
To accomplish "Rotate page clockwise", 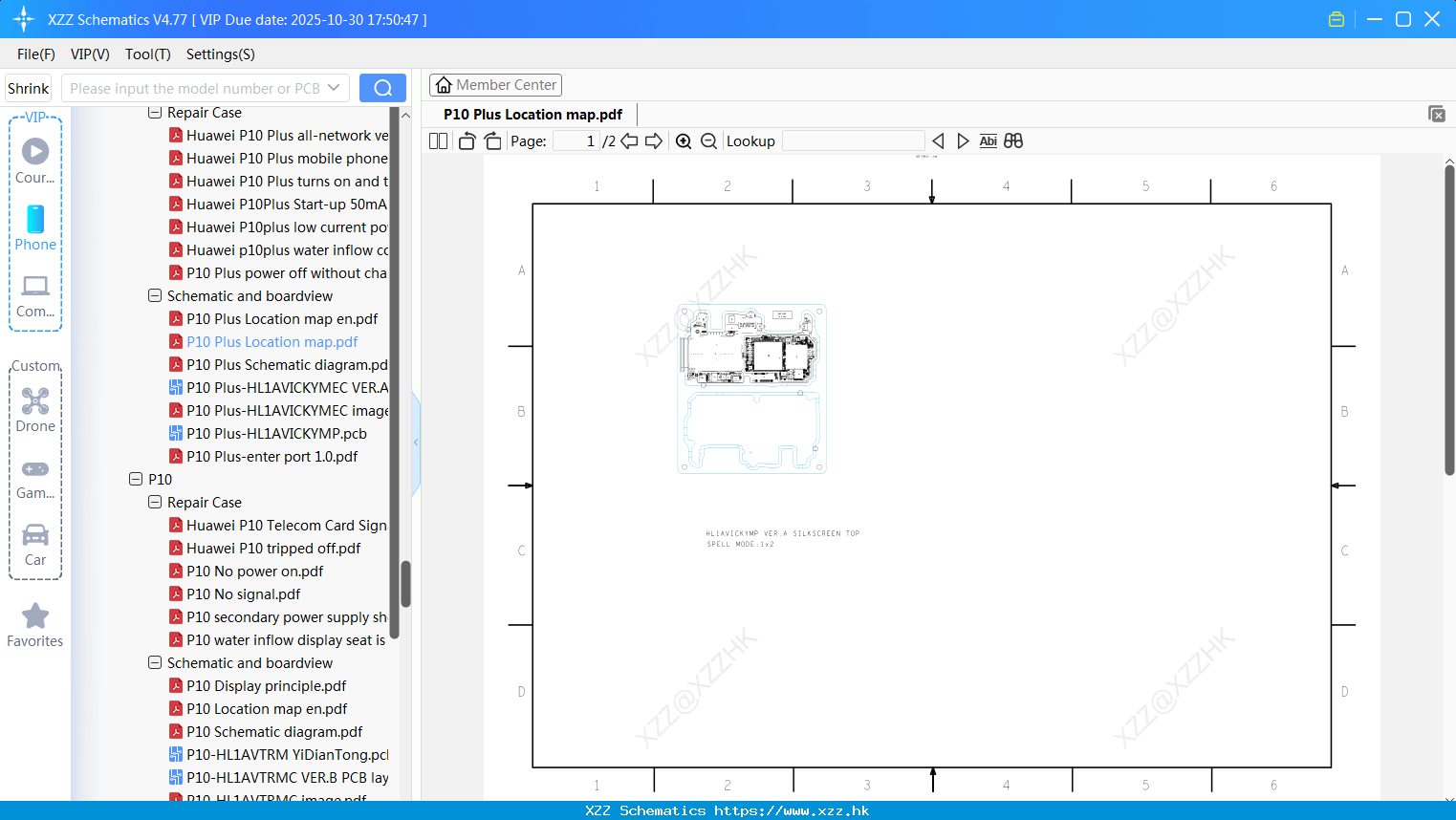I will [x=493, y=140].
